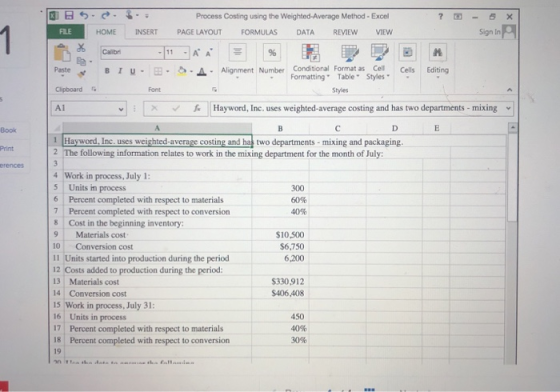The width and height of the screenshot is (560, 392).
Task: Switch to the FORMULAS tab
Action: [259, 32]
